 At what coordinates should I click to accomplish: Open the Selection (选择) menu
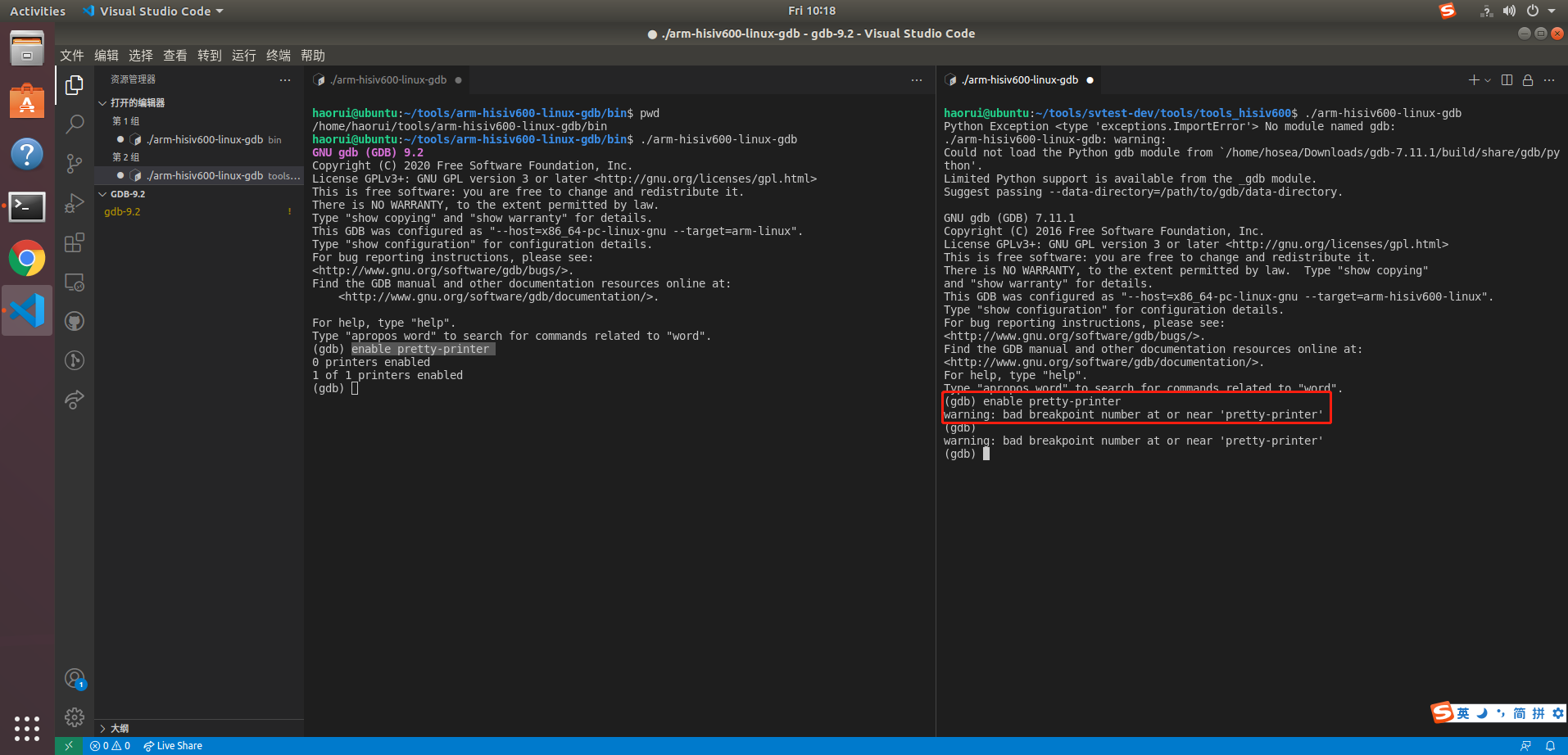tap(141, 55)
